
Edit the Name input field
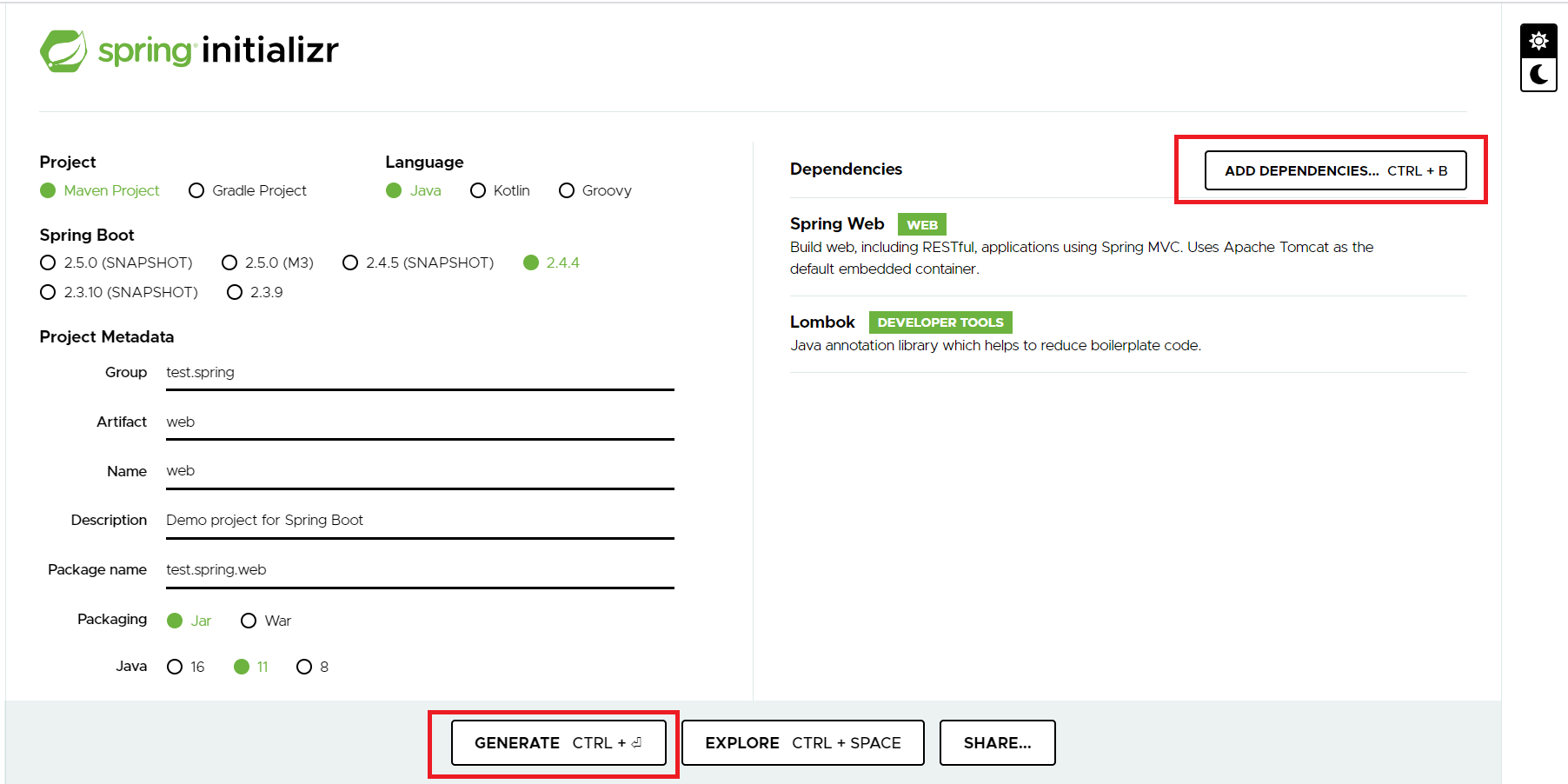pos(420,471)
